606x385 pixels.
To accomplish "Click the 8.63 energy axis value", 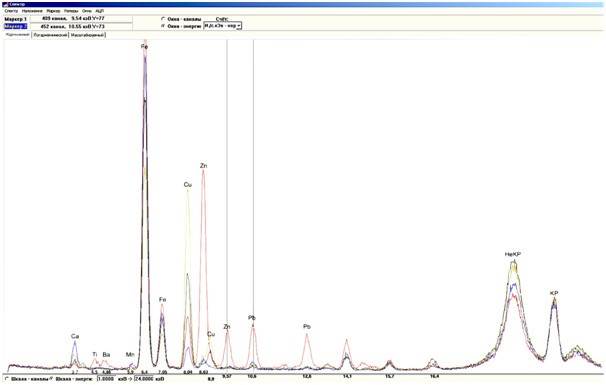I will pyautogui.click(x=204, y=372).
